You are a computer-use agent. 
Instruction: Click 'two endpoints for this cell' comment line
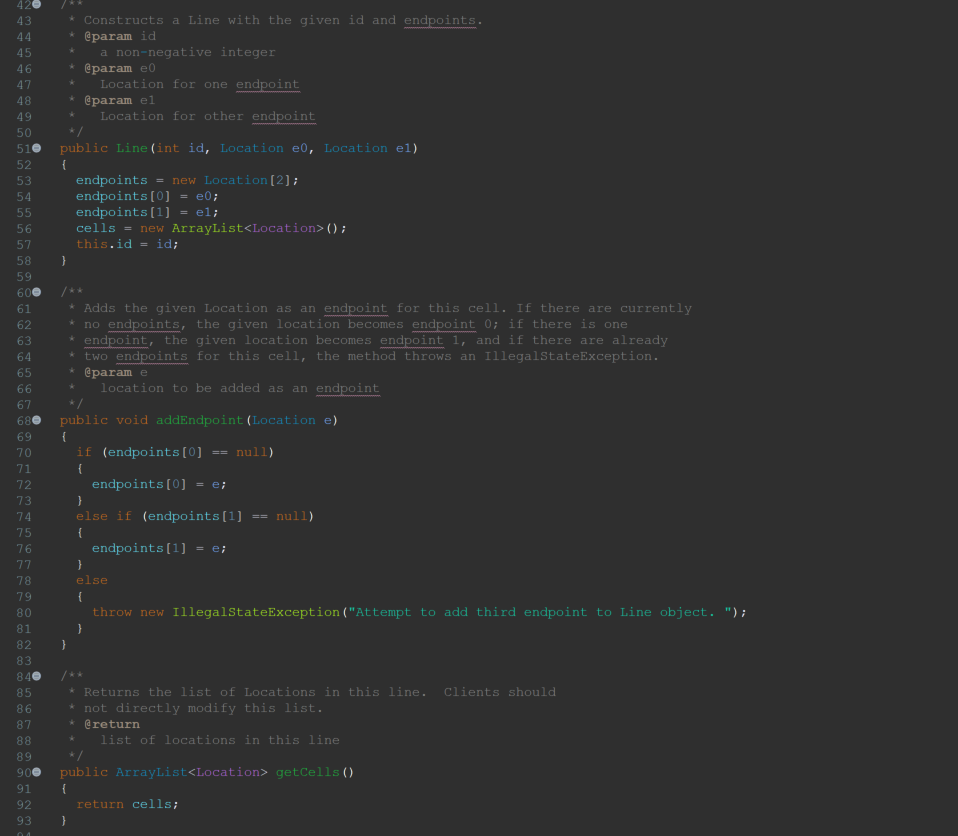point(371,356)
